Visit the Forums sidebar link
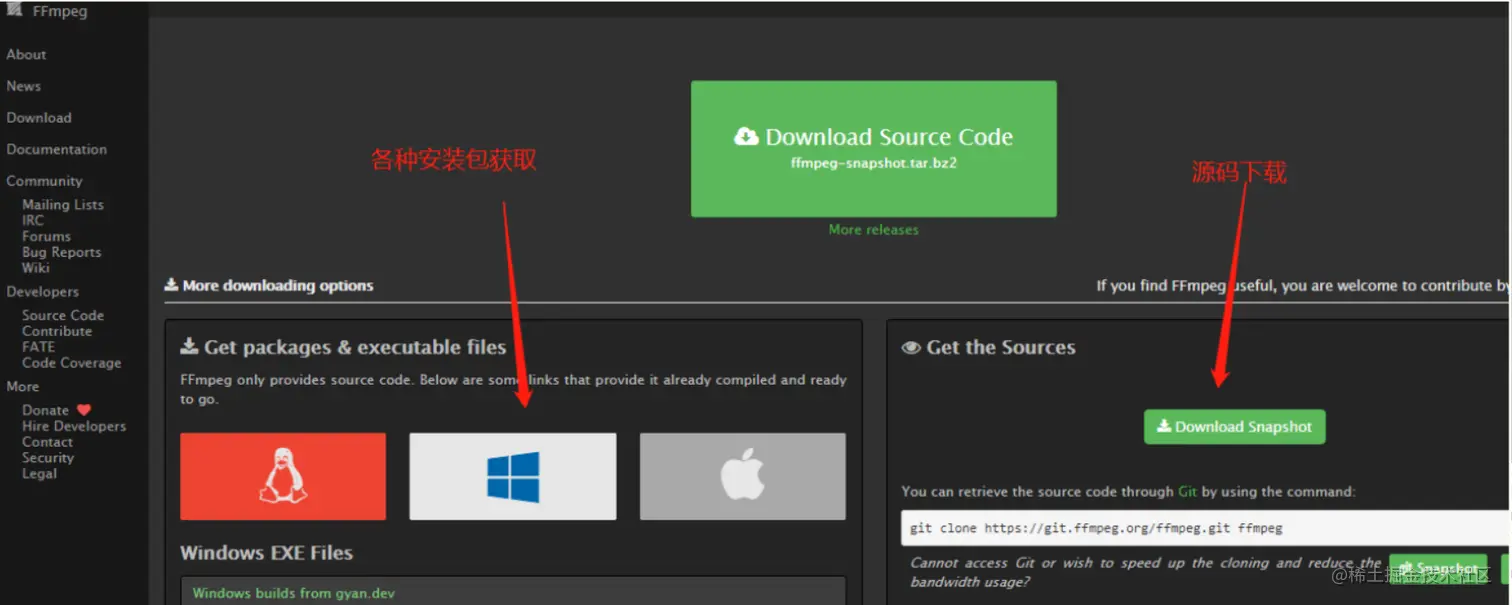Image resolution: width=1512 pixels, height=605 pixels. [46, 237]
